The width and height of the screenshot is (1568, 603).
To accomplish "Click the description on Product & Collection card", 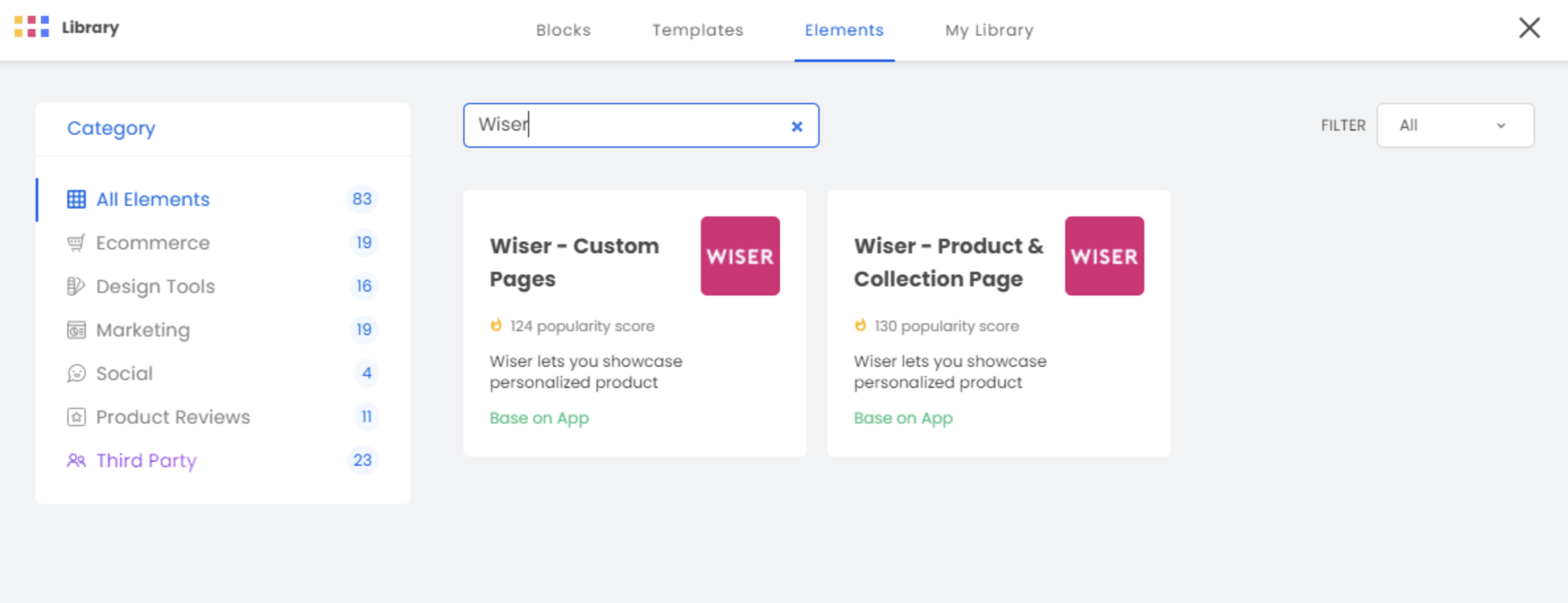I will (x=950, y=372).
